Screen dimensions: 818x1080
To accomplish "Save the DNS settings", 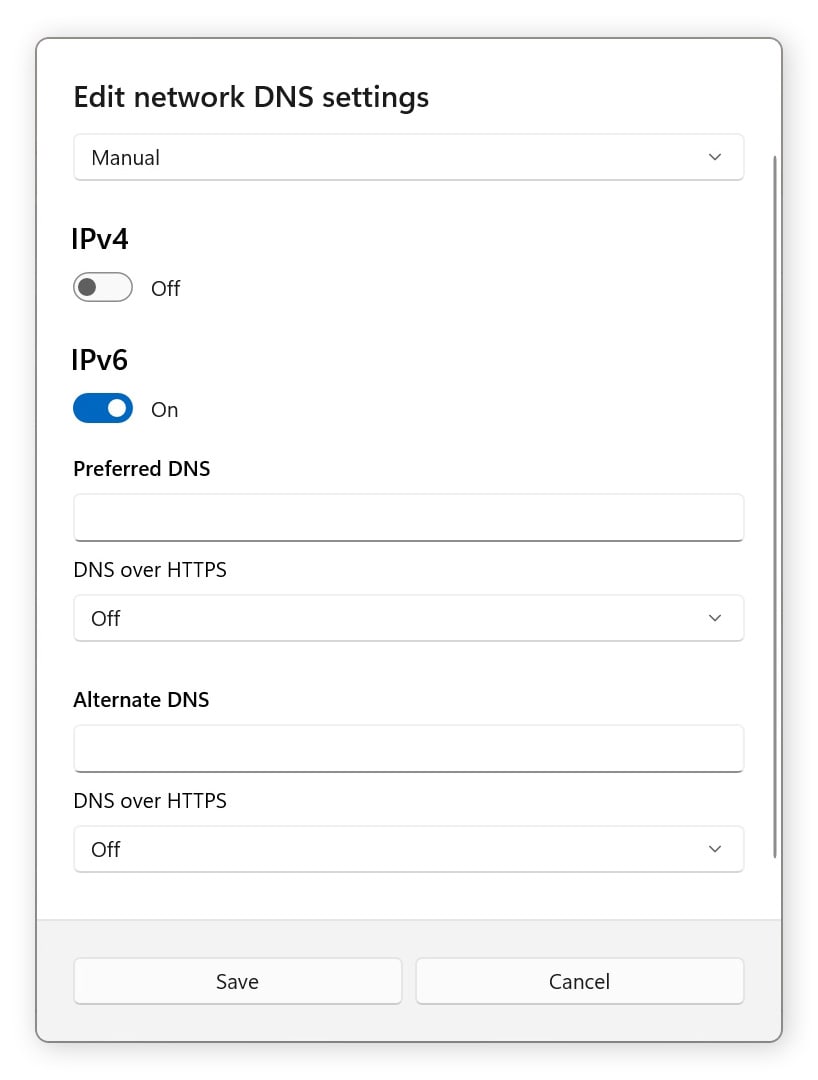I will point(237,981).
